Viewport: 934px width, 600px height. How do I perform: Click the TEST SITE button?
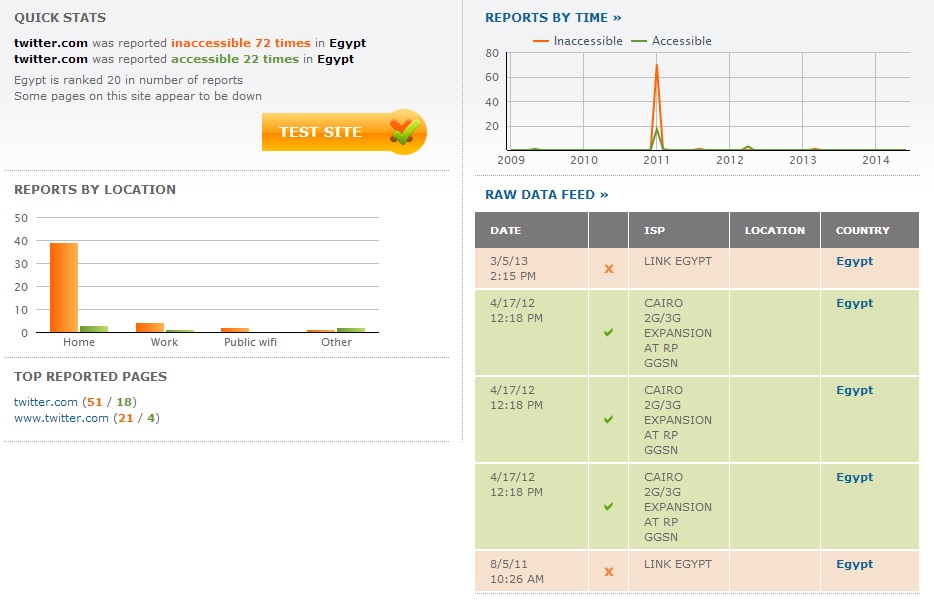[x=322, y=132]
